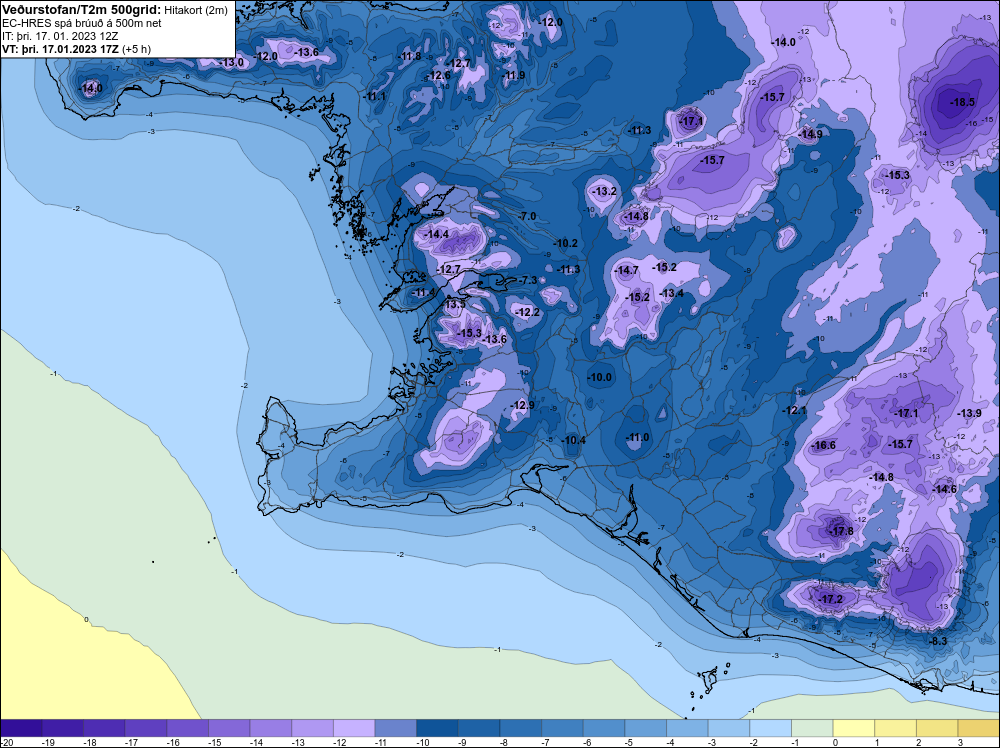Click the -14 value on the color scale
1000x748 pixels.
pos(254,742)
